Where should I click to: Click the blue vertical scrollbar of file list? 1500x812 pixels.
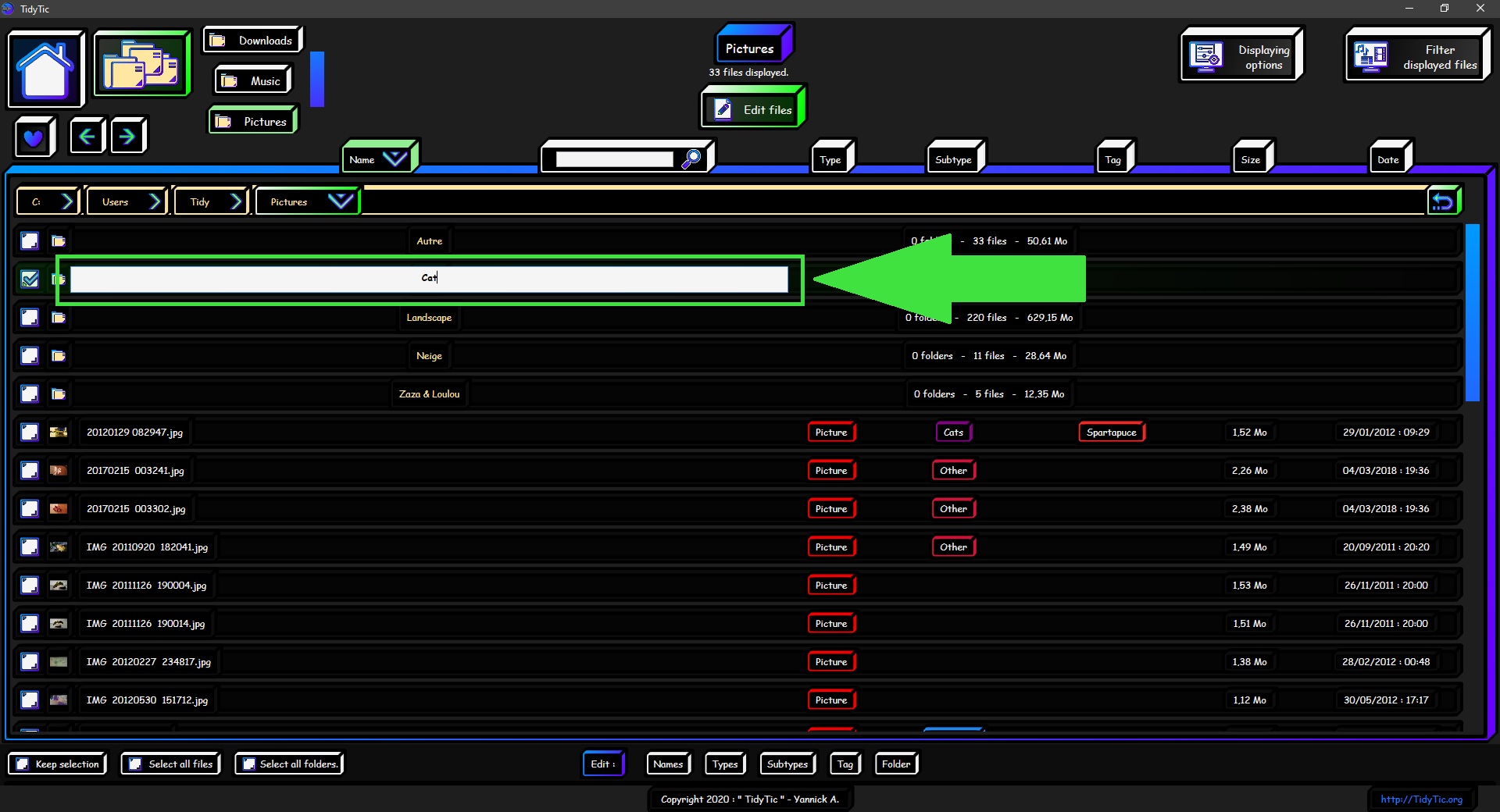pyautogui.click(x=1473, y=312)
